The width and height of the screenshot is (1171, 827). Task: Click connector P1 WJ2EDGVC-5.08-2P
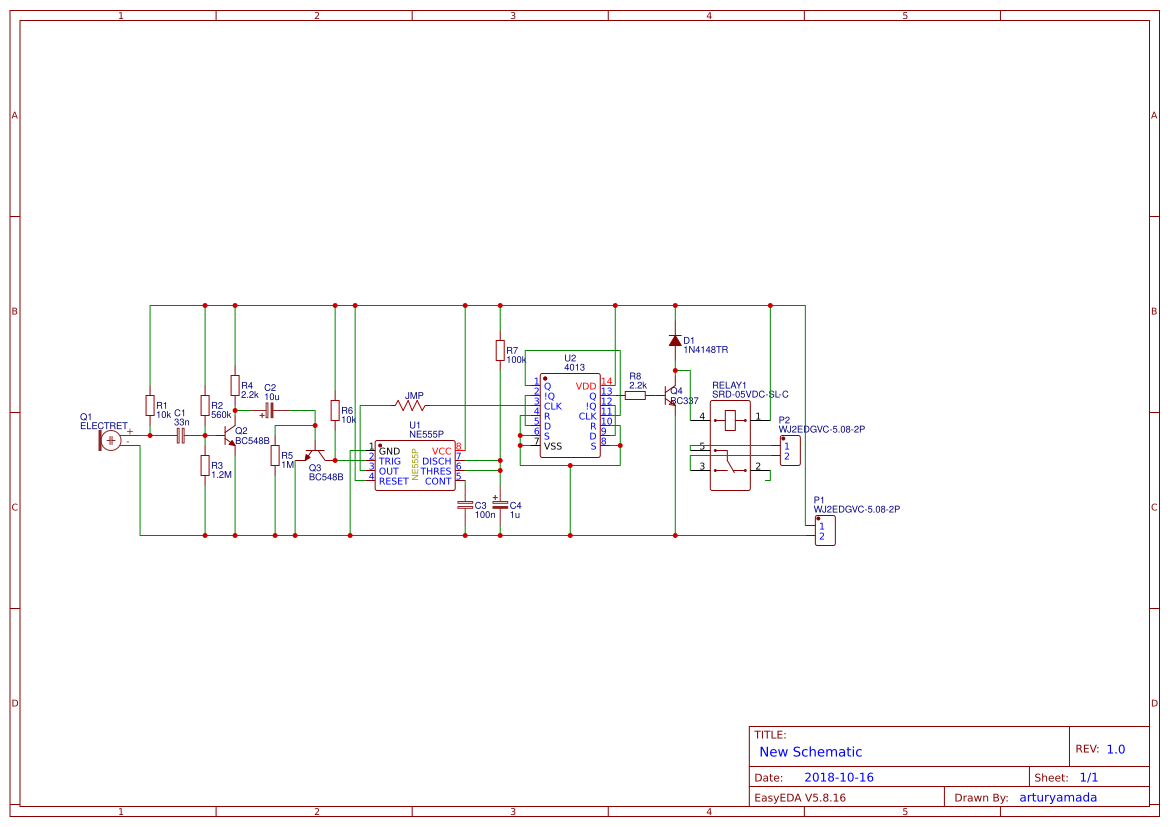[824, 531]
